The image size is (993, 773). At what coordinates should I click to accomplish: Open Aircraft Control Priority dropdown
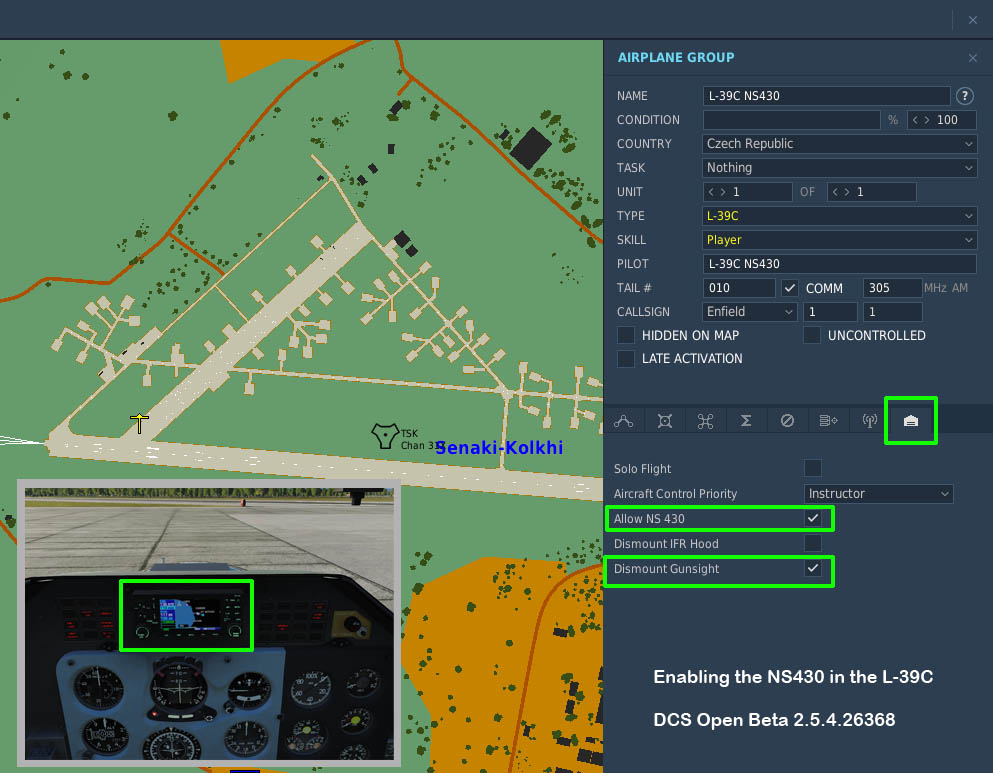point(878,494)
